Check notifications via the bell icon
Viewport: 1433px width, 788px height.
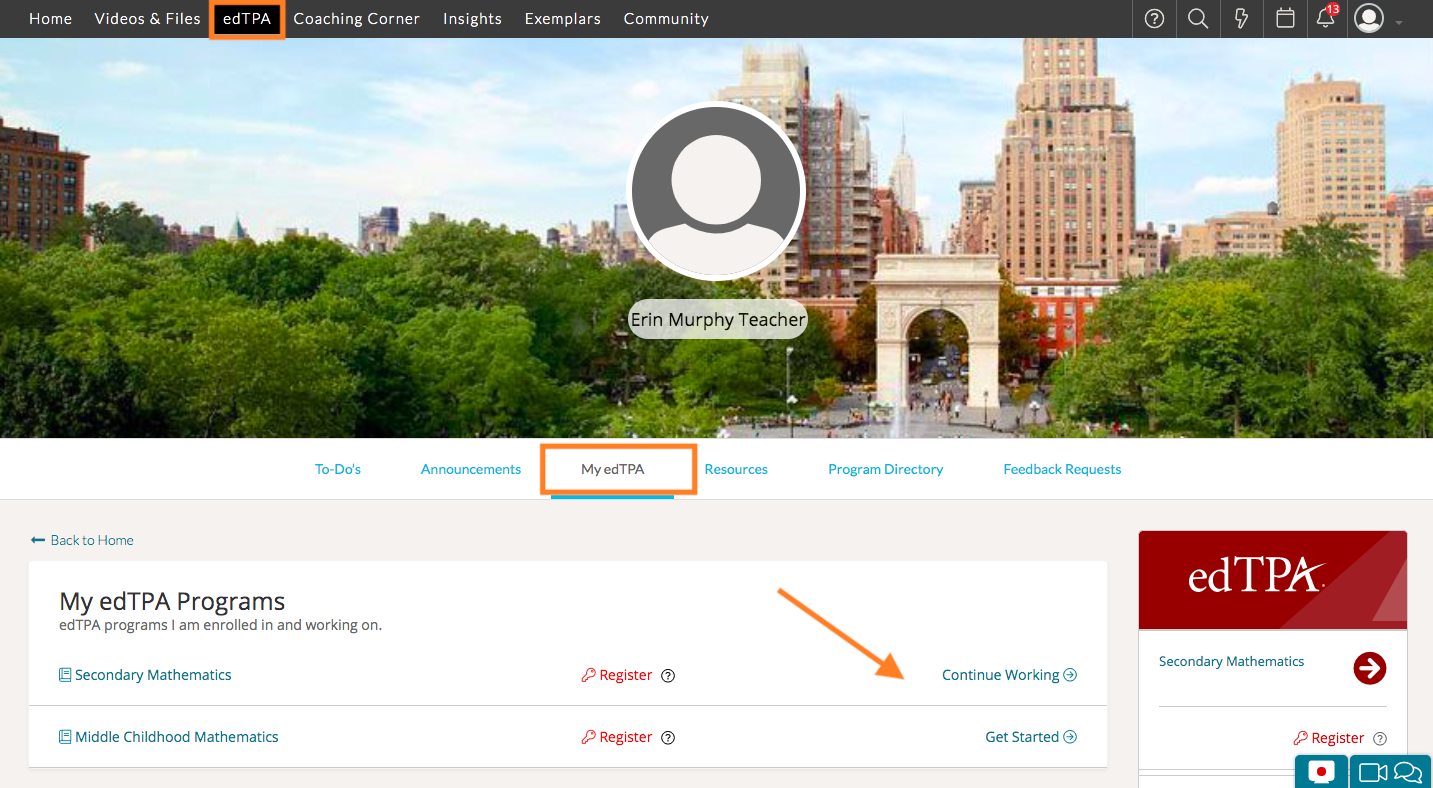point(1325,19)
